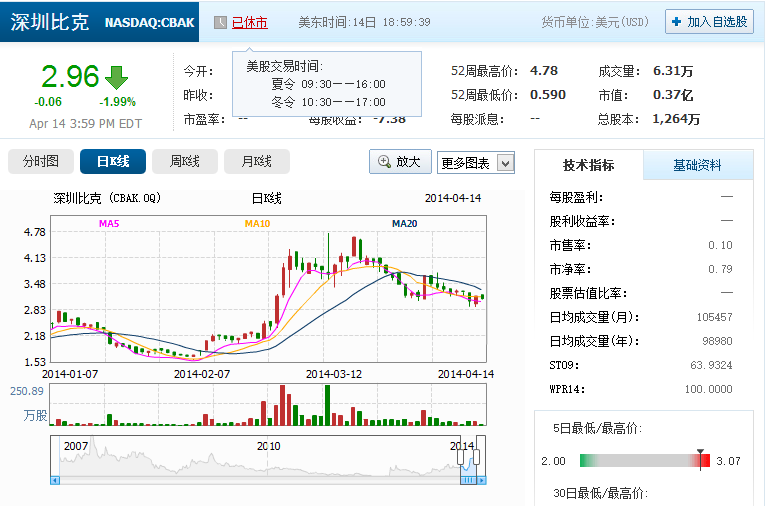Click the green down arrow price indicator
Image resolution: width=766 pixels, height=506 pixels.
point(117,78)
